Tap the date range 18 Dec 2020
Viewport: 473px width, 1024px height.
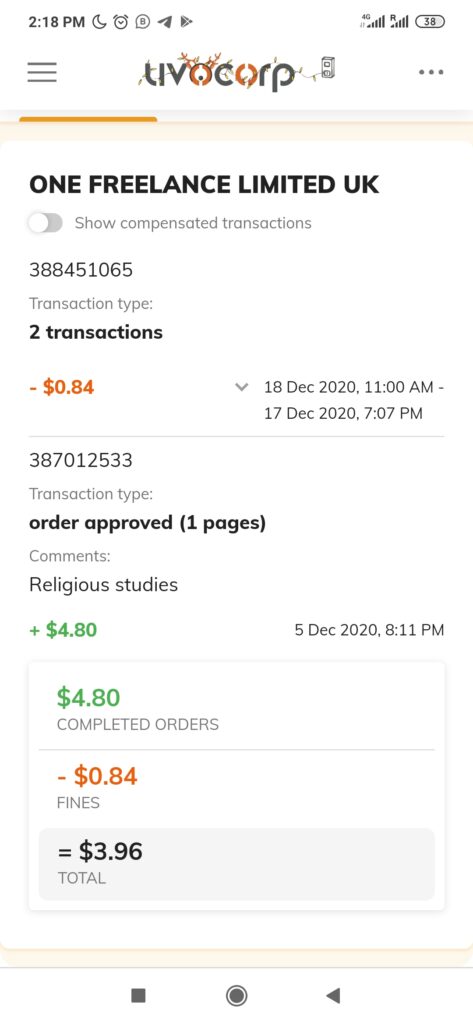353,400
